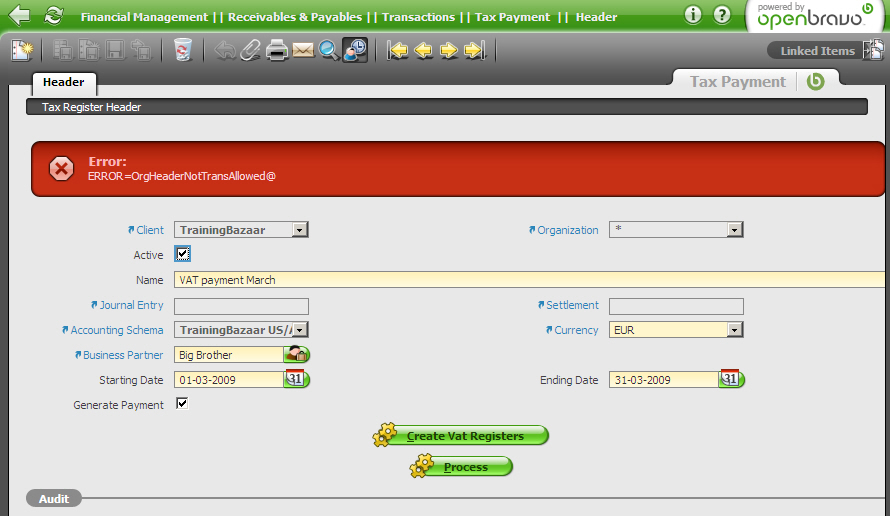
Task: Click the Ending Date field 31-03-2009
Action: tap(664, 380)
